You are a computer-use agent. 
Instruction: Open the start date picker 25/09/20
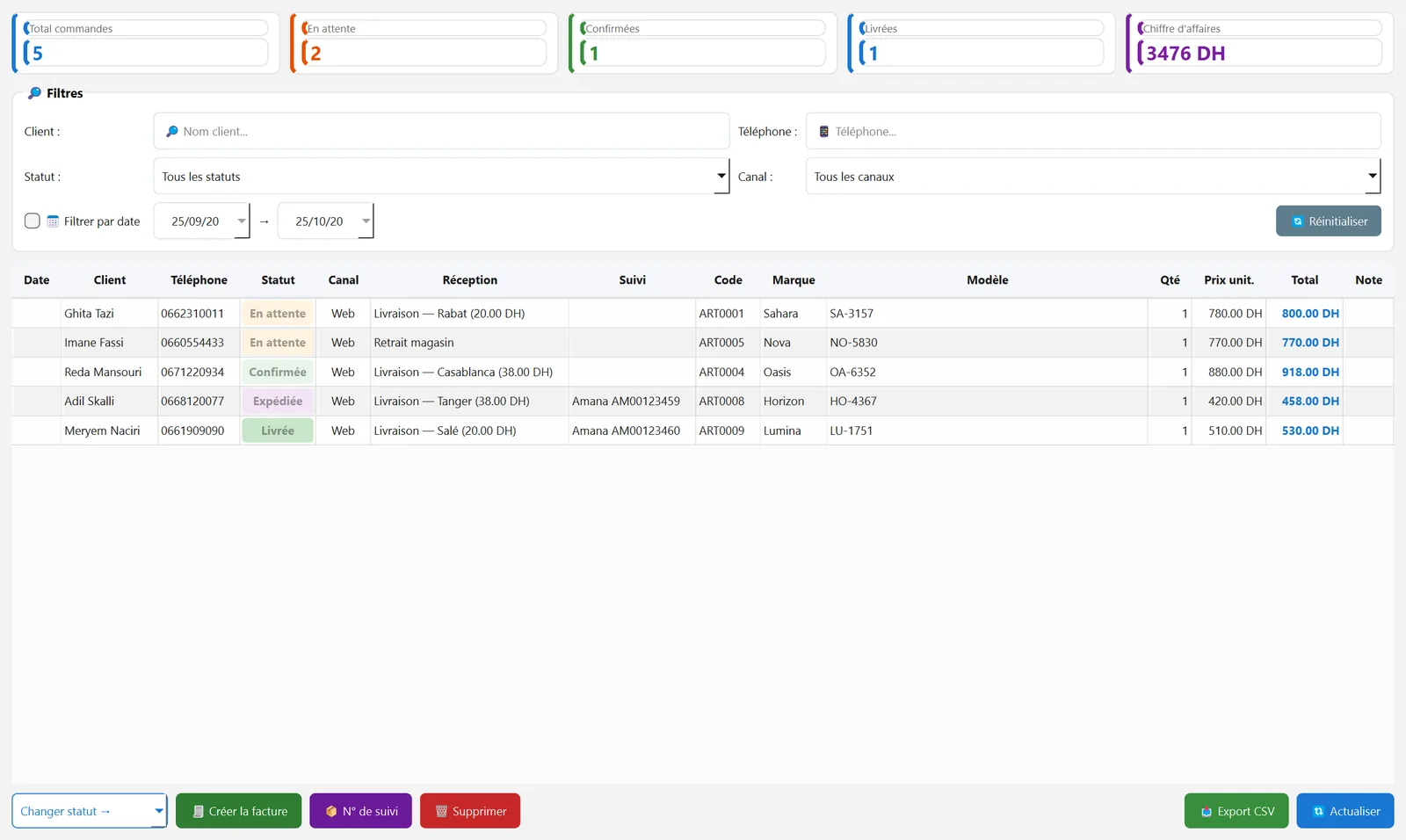click(x=202, y=221)
